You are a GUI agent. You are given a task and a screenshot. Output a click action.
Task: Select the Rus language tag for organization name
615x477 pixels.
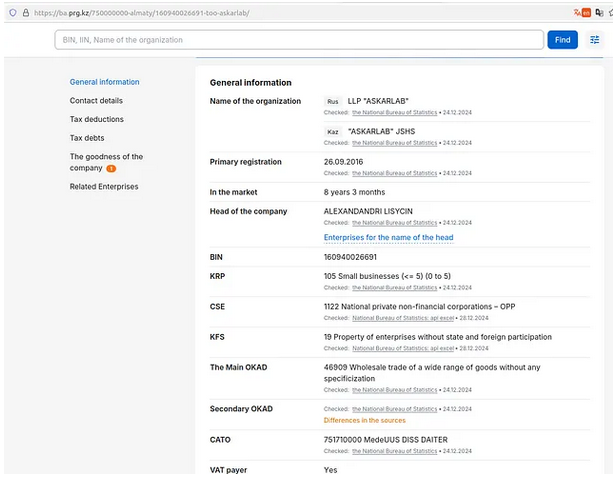333,102
